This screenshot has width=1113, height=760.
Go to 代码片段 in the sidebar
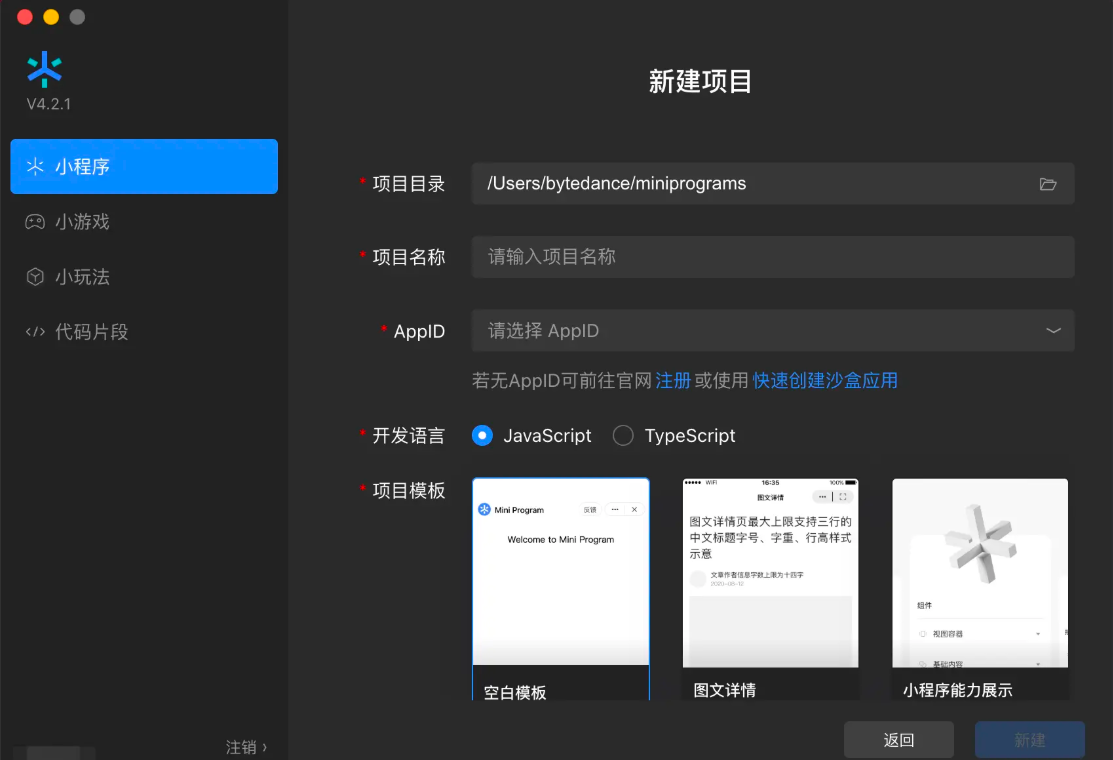pyautogui.click(x=144, y=332)
